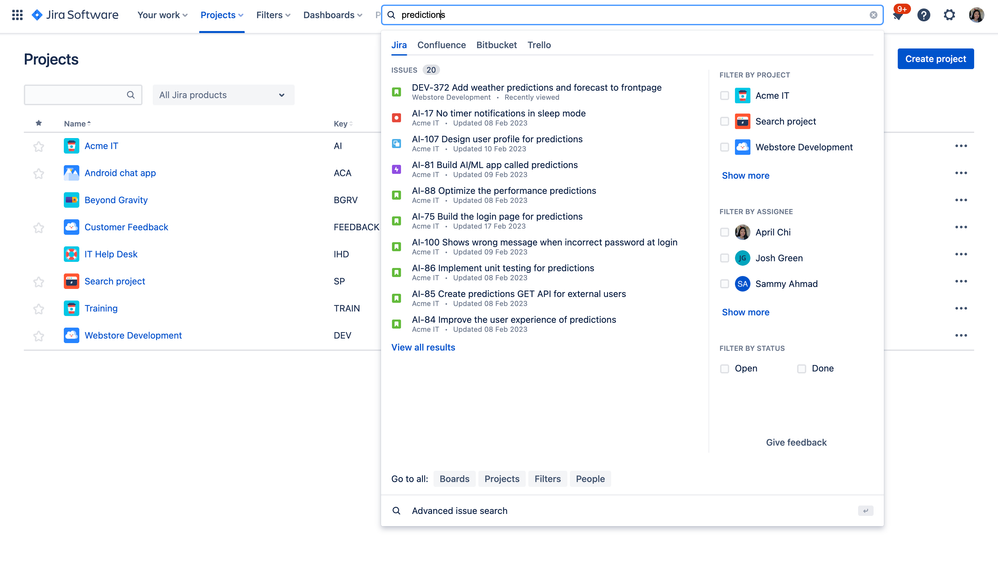Select the Bitbucket search tab

(496, 45)
